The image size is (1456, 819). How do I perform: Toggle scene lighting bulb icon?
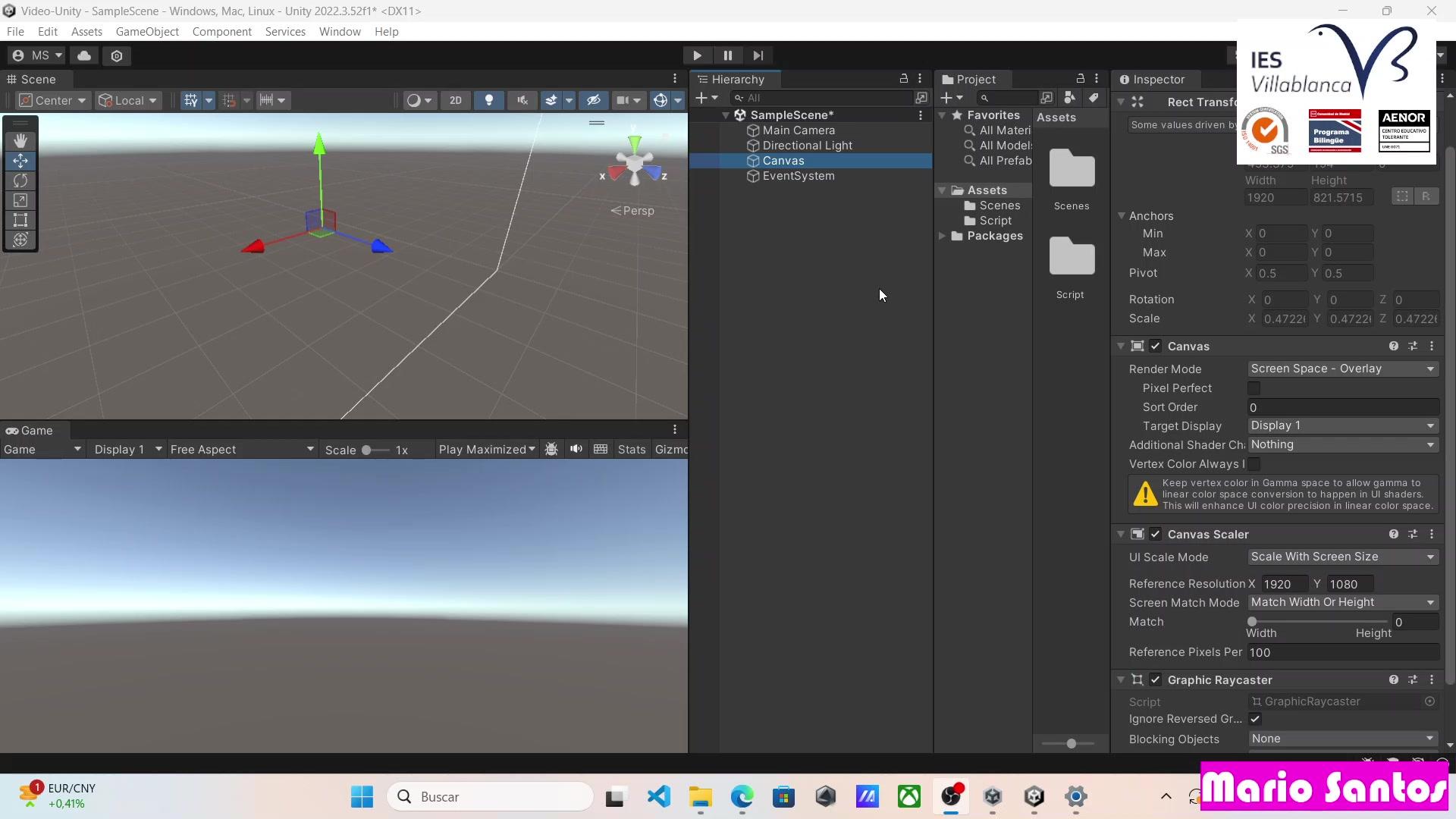point(489,100)
